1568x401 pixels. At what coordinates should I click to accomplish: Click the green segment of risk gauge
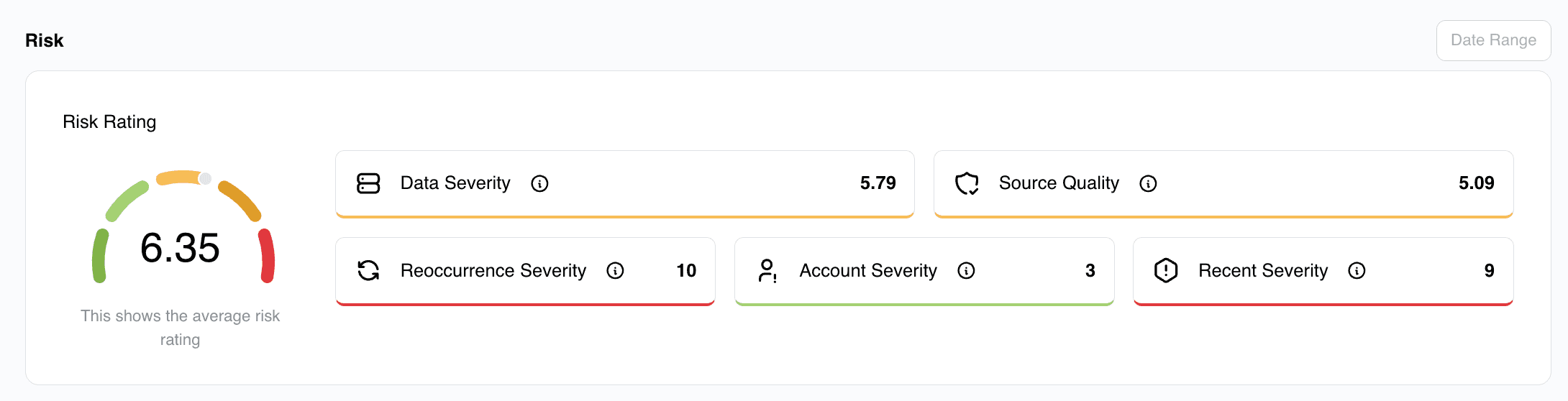coord(100,255)
